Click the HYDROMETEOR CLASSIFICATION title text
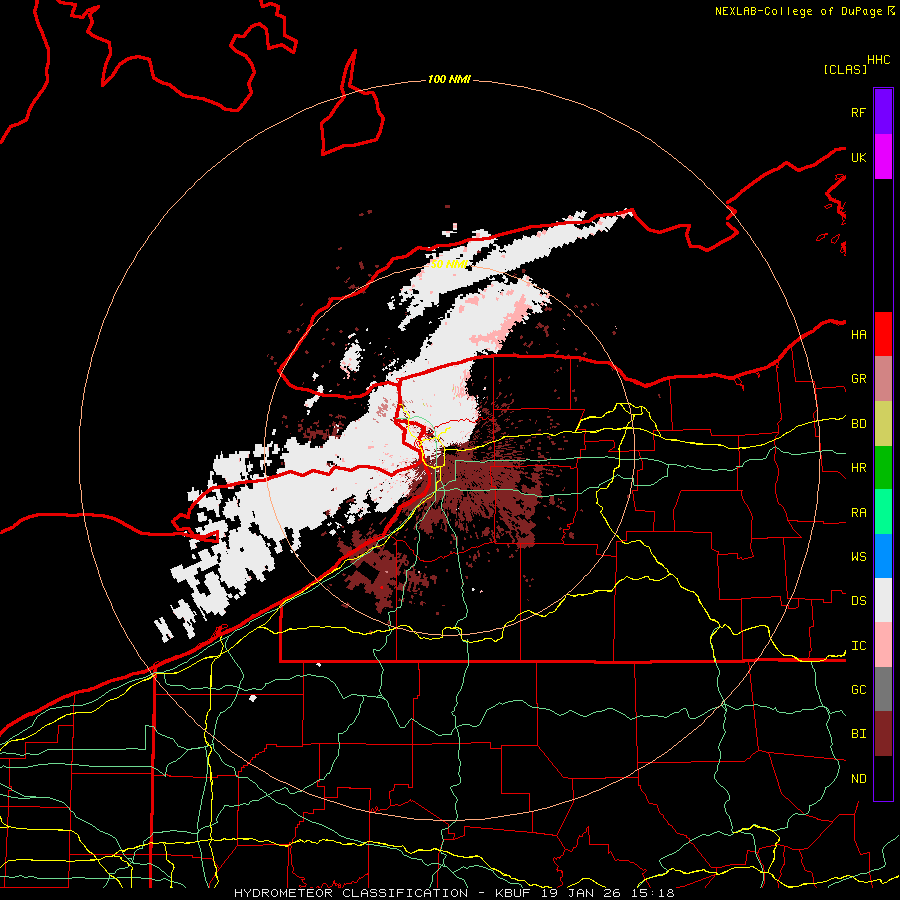This screenshot has height=900, width=900. tap(351, 893)
